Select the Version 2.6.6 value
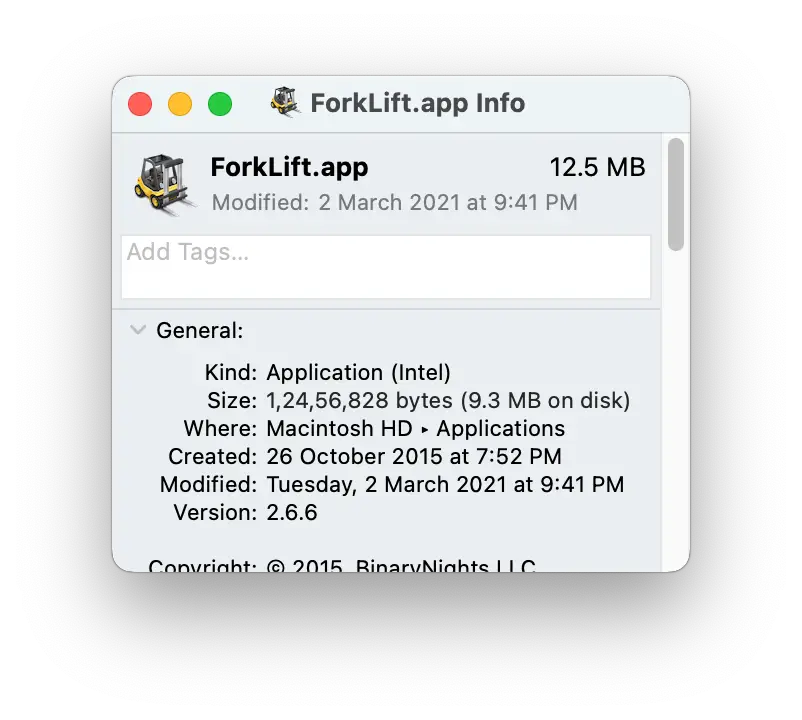 292,512
